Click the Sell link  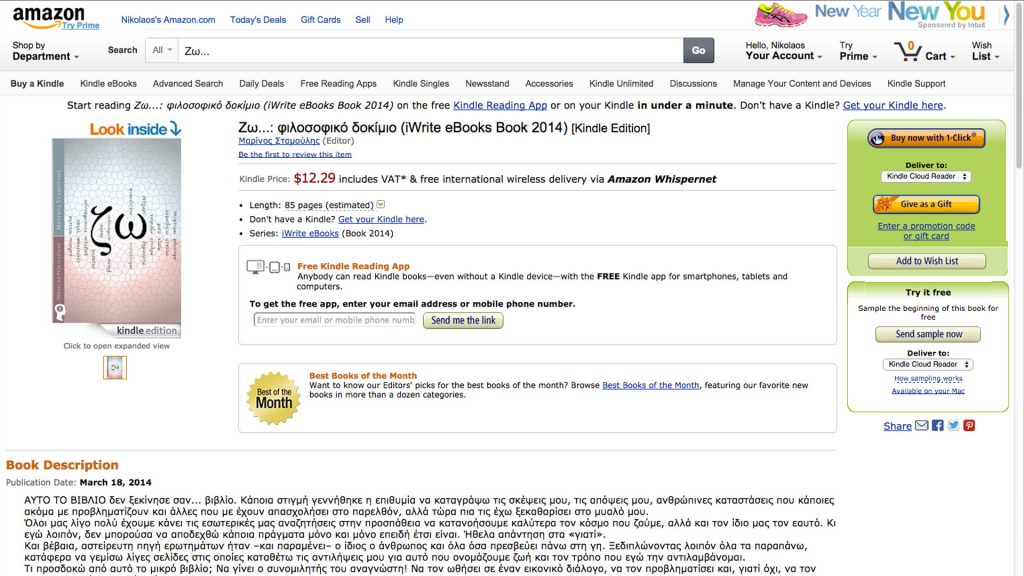pyautogui.click(x=362, y=20)
